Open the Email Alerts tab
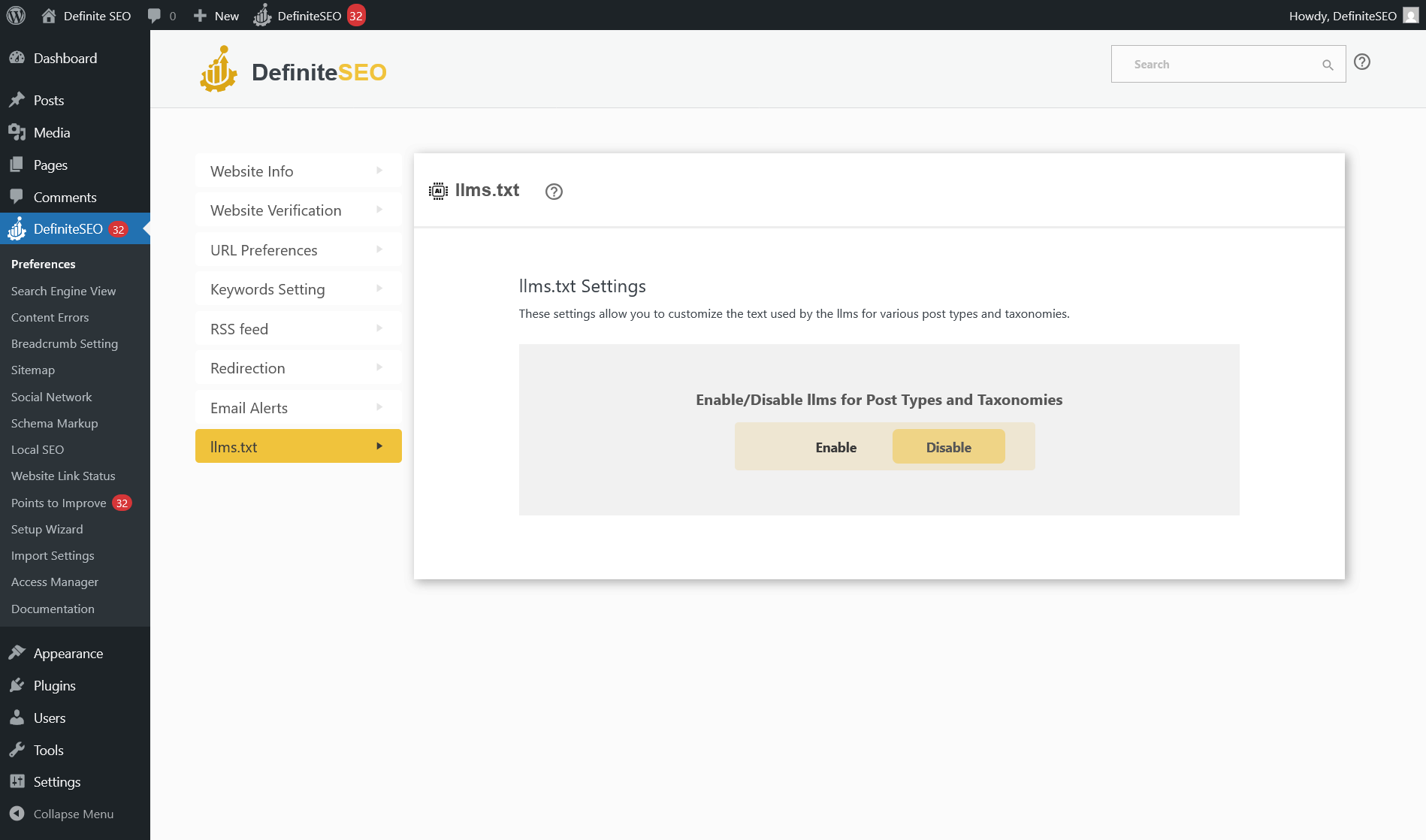The height and width of the screenshot is (840, 1426). pyautogui.click(x=298, y=407)
